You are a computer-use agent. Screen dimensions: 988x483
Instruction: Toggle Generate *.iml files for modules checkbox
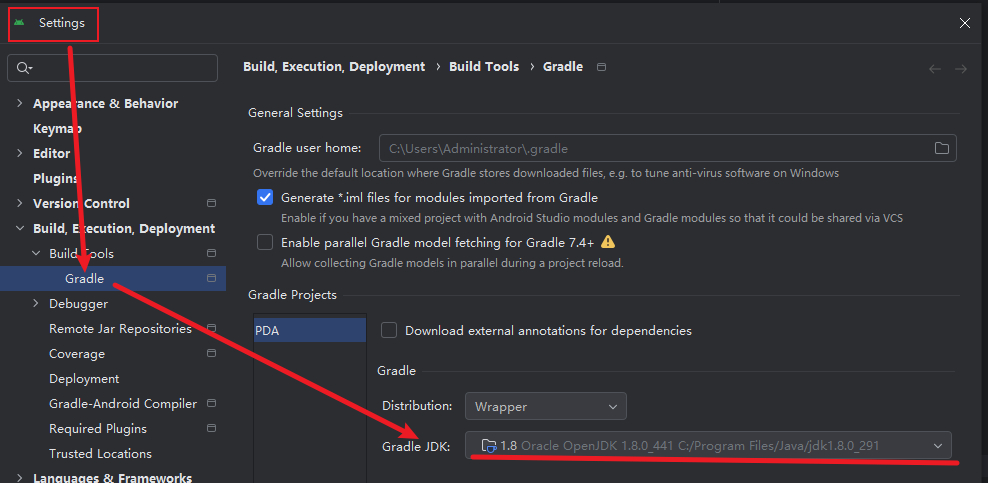pos(265,197)
